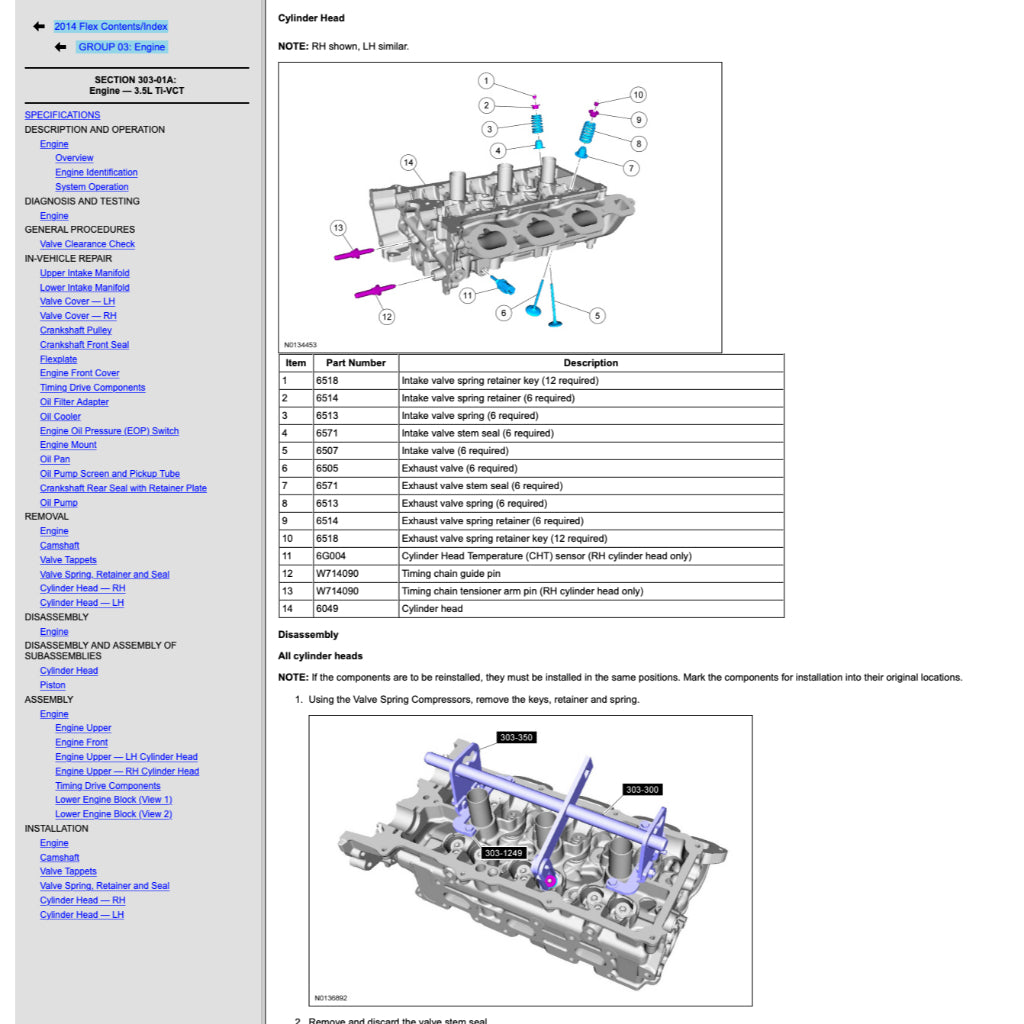This screenshot has width=1024, height=1024.
Task: Open Cylinder Head — LH under Installation
Action: pos(82,915)
